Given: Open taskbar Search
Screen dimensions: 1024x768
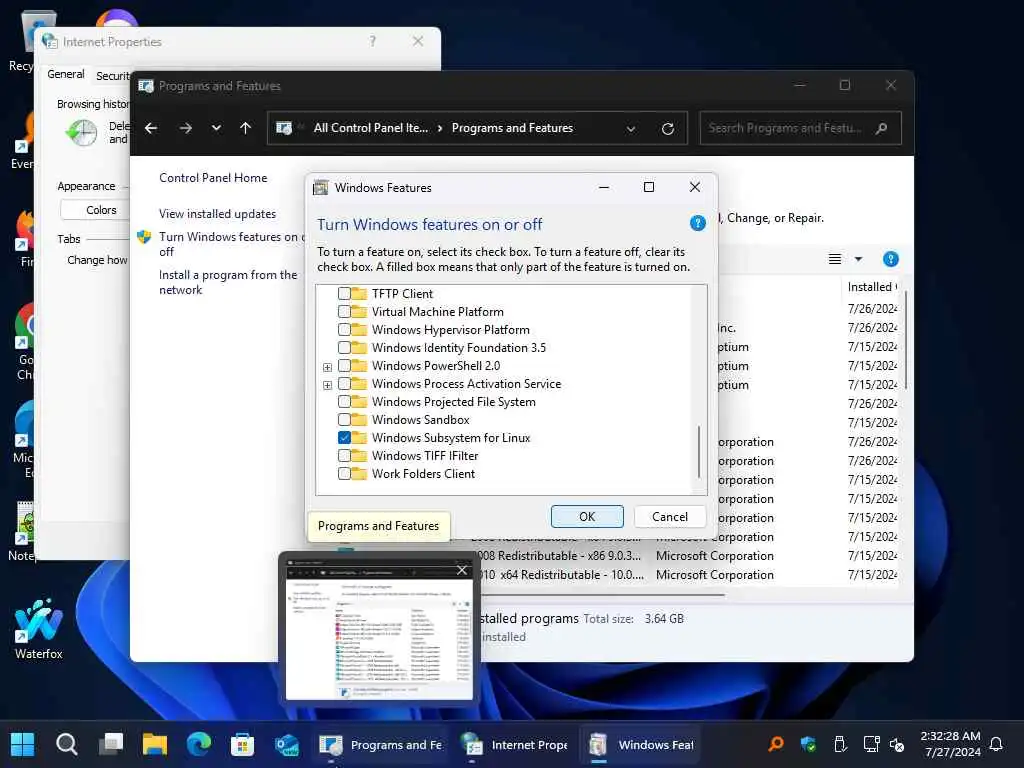Looking at the screenshot, I should coord(67,744).
